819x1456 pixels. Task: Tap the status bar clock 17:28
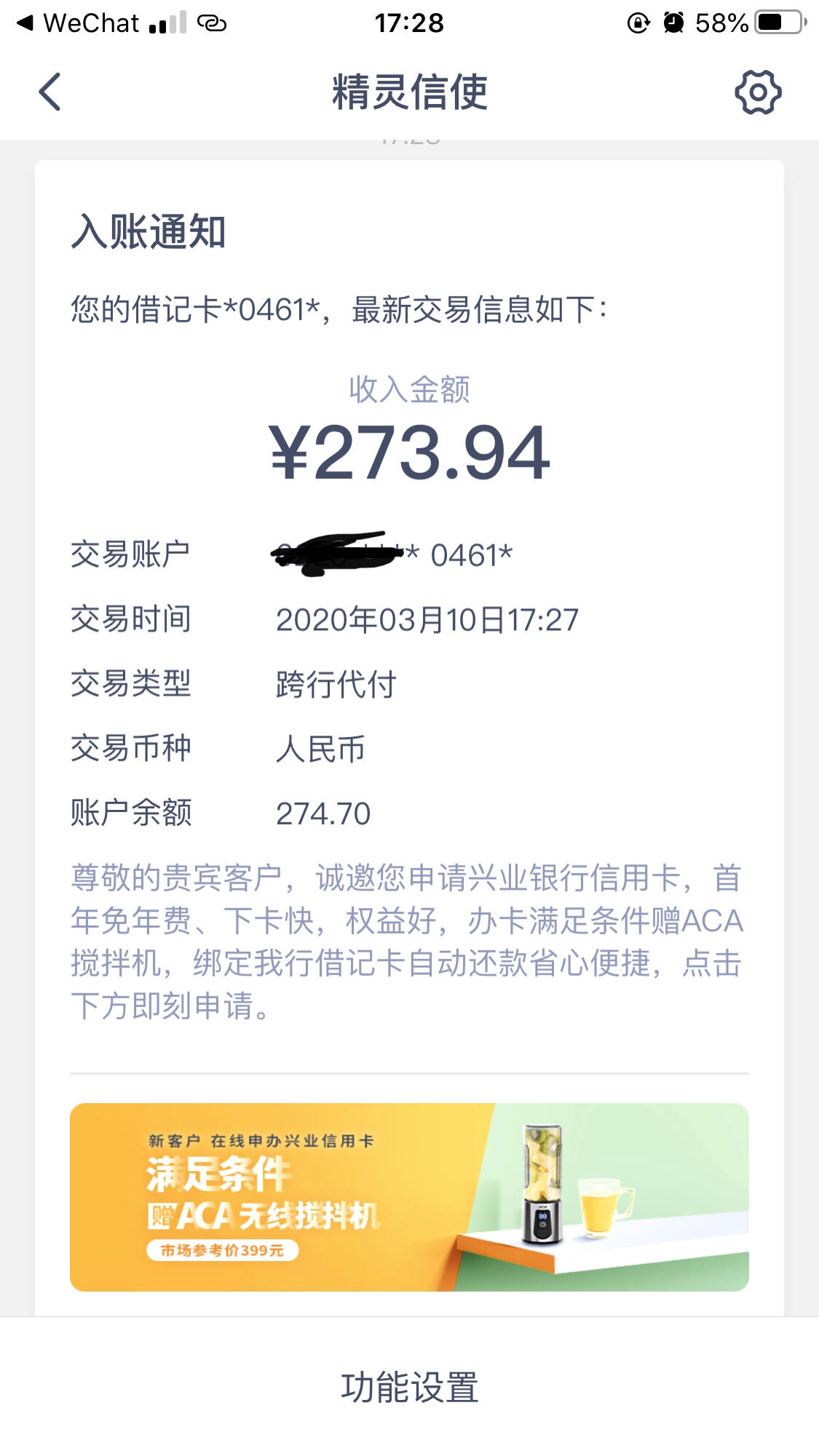[409, 23]
